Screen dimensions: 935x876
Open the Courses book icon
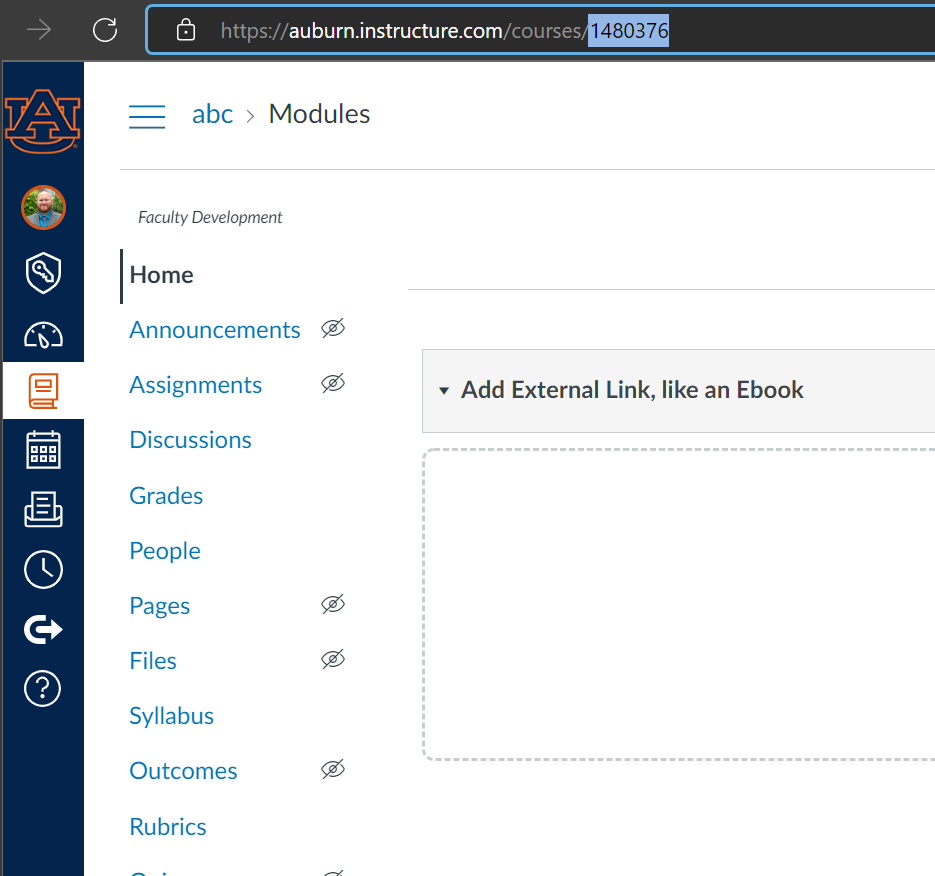click(43, 390)
